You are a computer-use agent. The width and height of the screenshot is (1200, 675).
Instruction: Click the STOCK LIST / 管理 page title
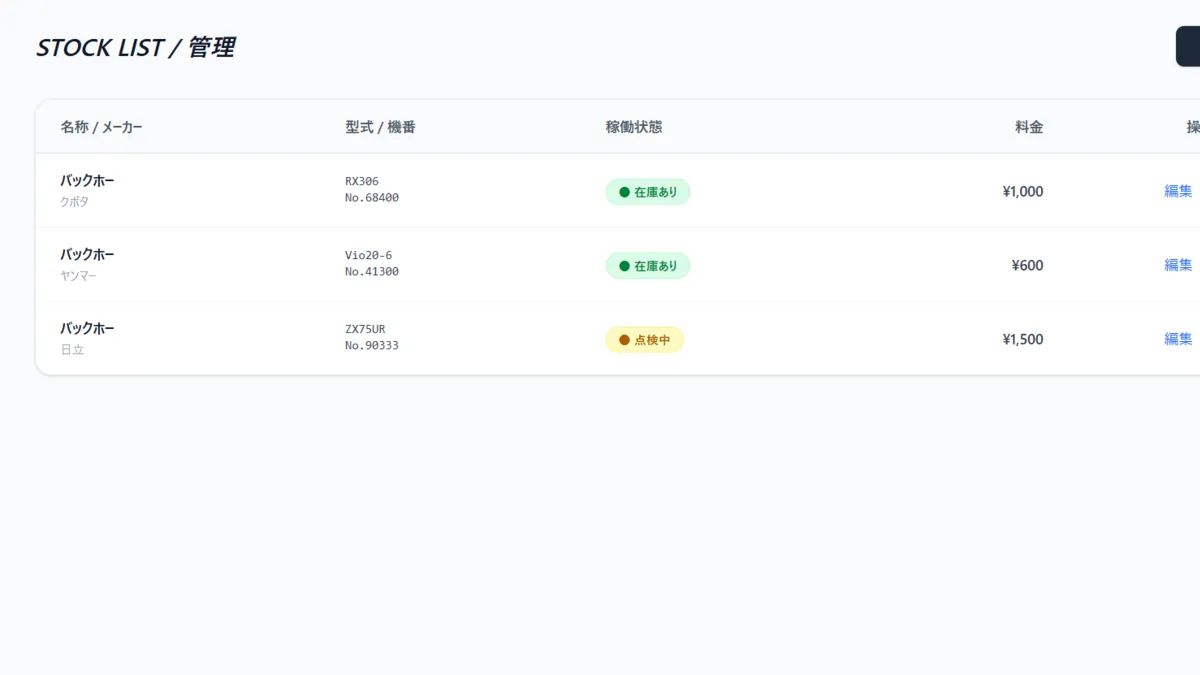(136, 46)
